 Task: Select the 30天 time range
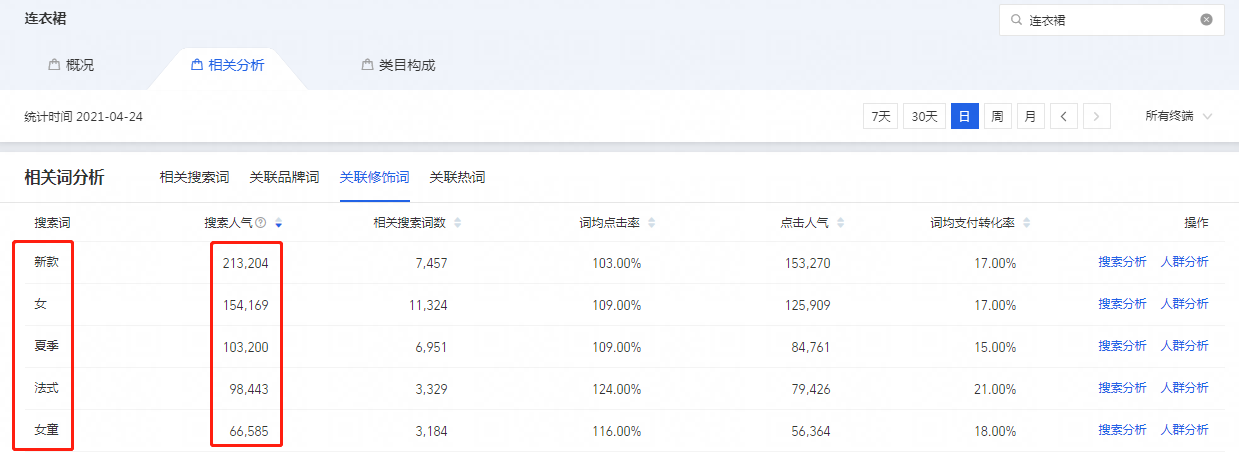(x=925, y=116)
